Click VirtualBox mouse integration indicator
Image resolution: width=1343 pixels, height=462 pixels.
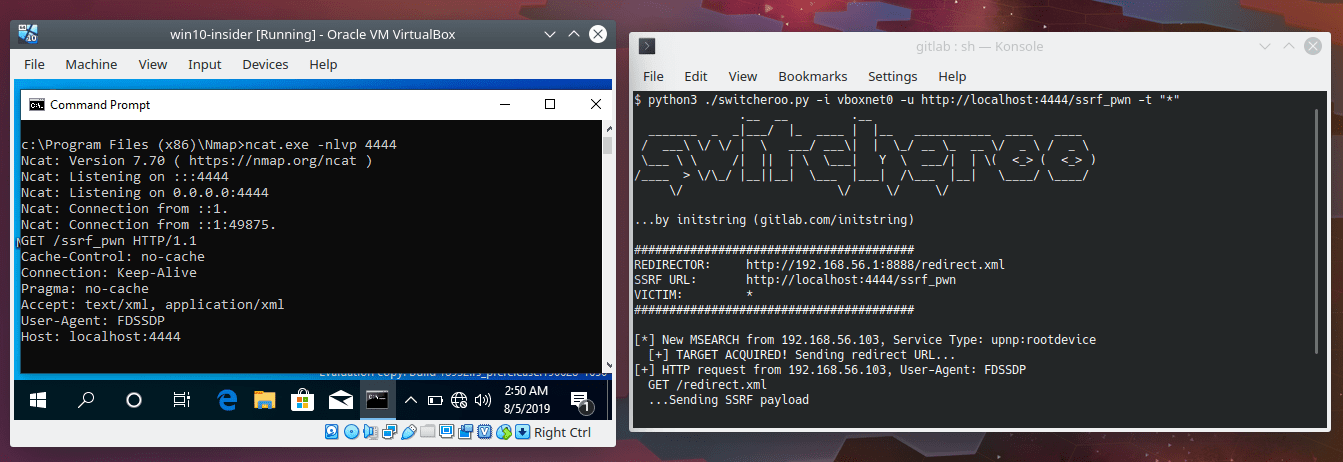tap(504, 432)
